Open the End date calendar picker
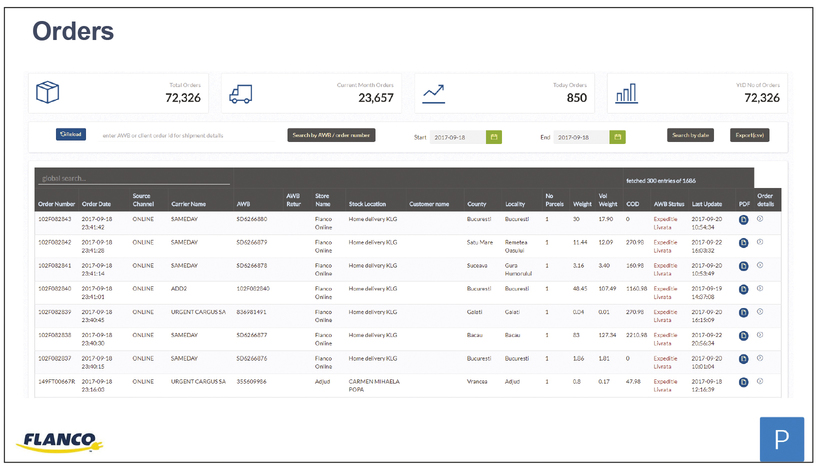The image size is (817, 474). [x=618, y=136]
